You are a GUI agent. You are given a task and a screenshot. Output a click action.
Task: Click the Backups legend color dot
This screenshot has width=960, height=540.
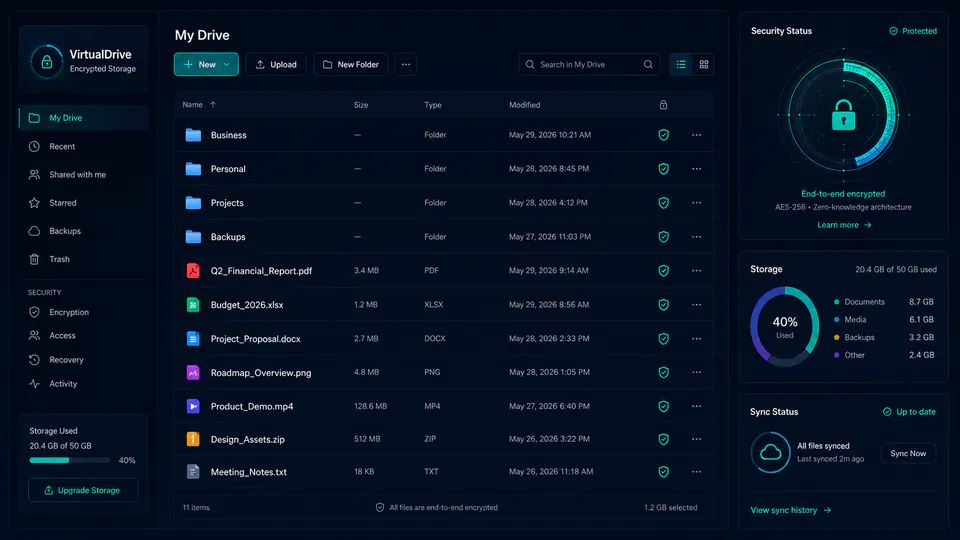[x=836, y=337]
